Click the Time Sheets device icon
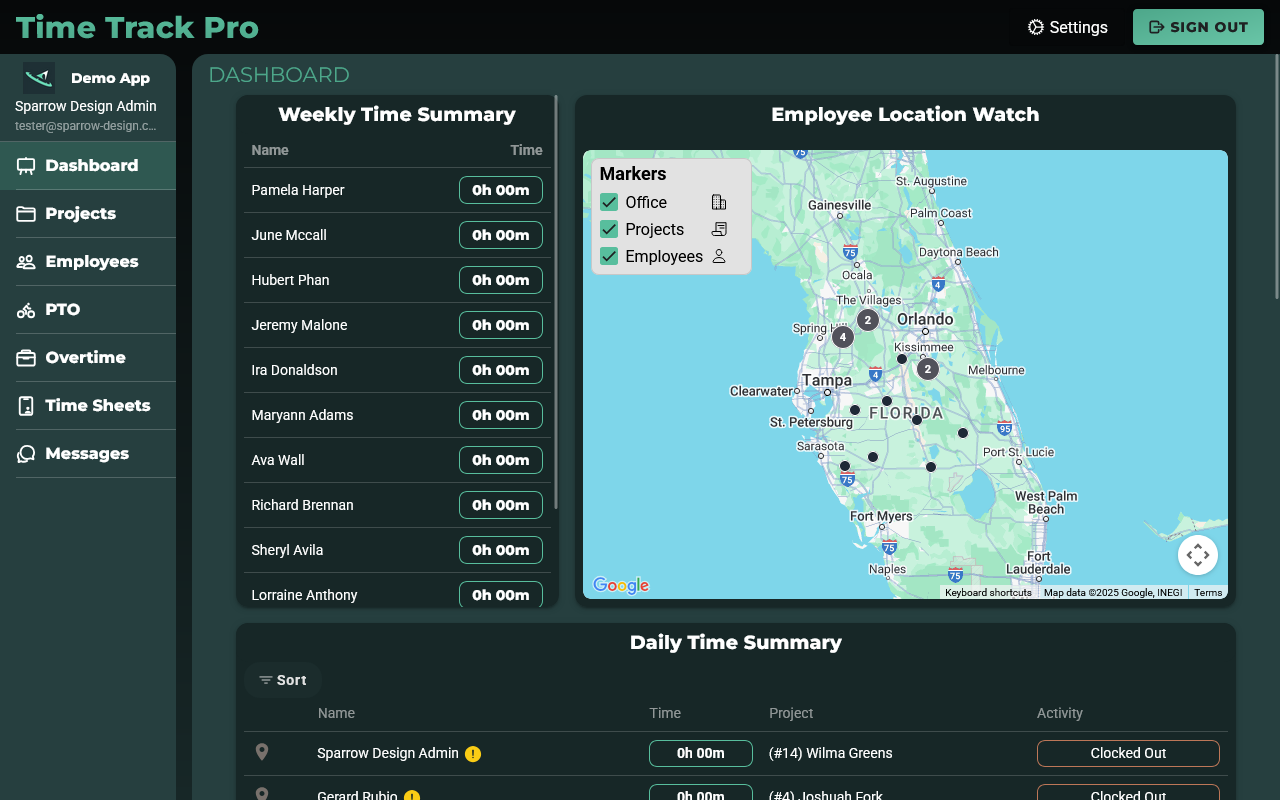This screenshot has height=800, width=1280. [x=26, y=406]
